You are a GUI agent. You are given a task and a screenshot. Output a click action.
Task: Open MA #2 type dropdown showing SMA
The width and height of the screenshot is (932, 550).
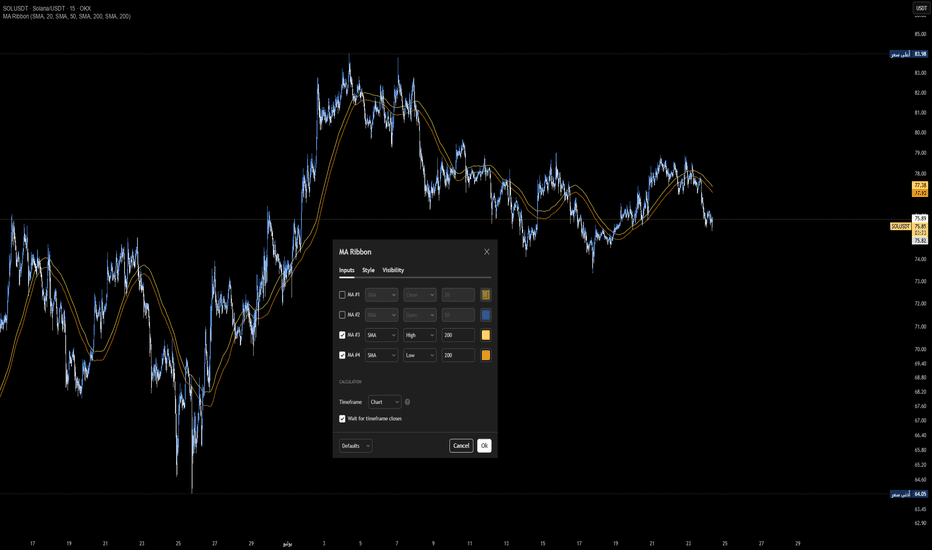click(381, 315)
